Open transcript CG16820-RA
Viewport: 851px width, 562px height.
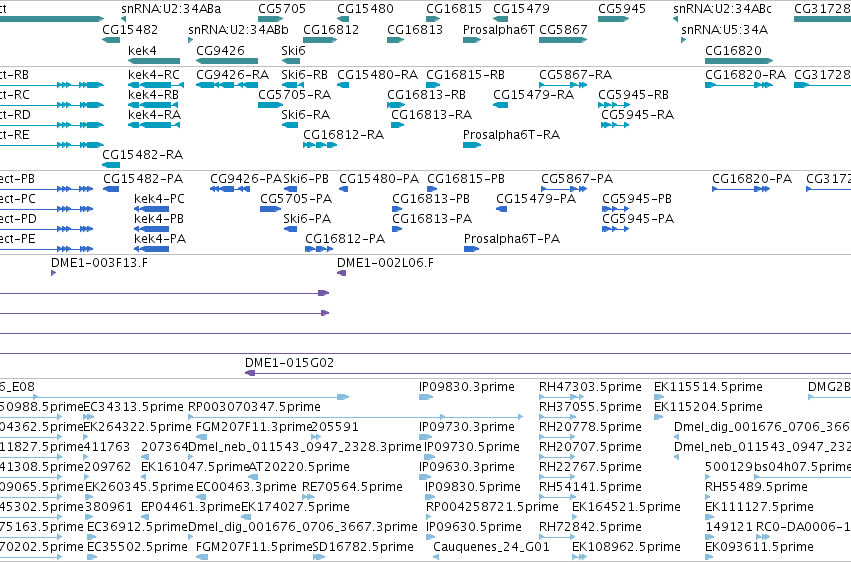pyautogui.click(x=745, y=74)
